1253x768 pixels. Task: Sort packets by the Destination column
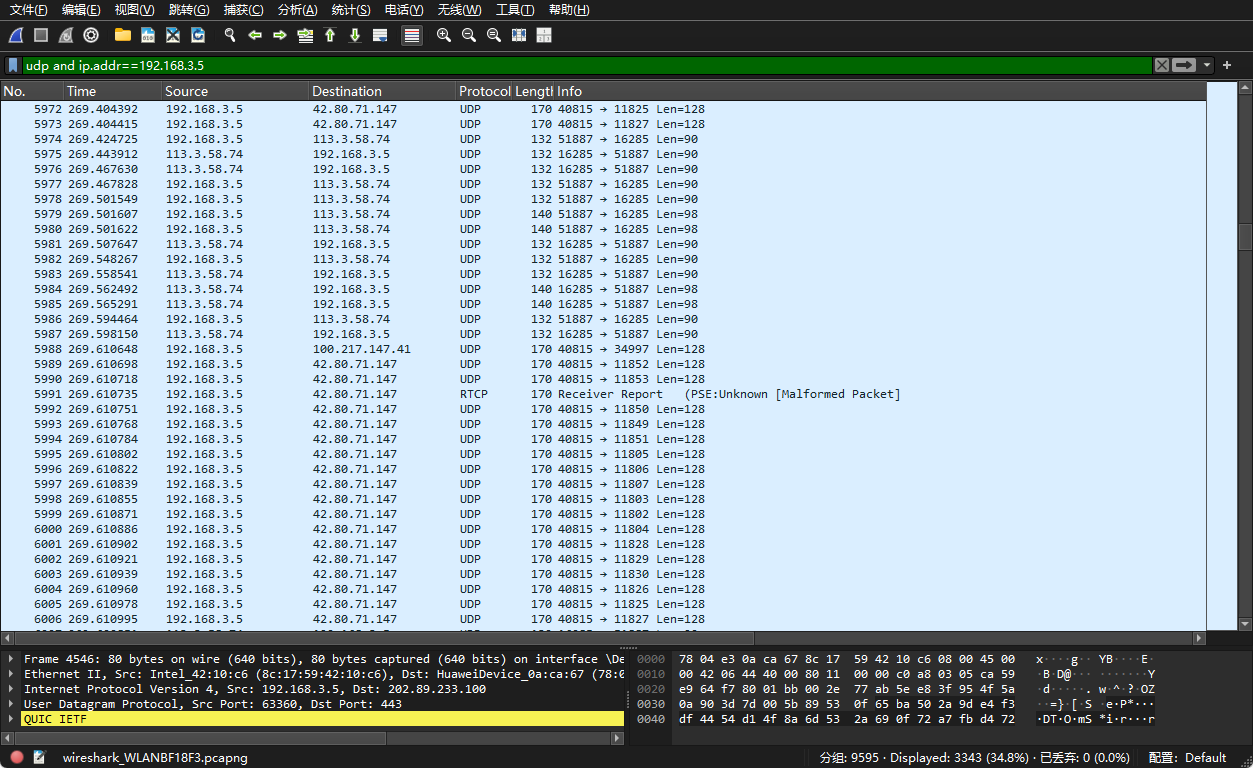point(382,91)
